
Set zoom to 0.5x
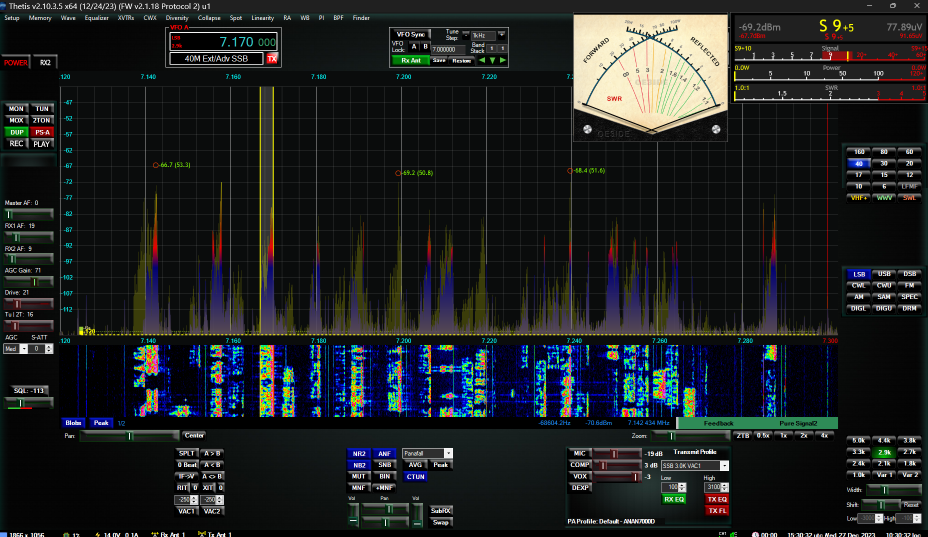(x=763, y=436)
